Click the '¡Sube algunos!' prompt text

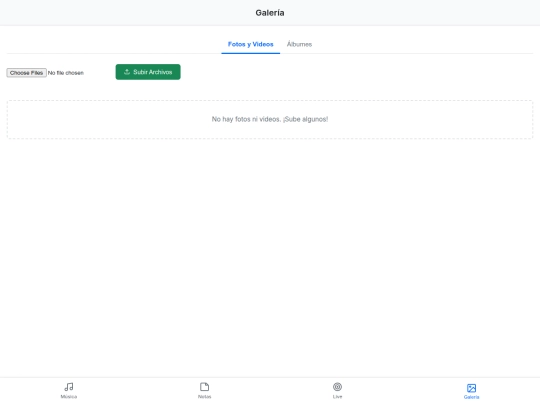tap(305, 119)
